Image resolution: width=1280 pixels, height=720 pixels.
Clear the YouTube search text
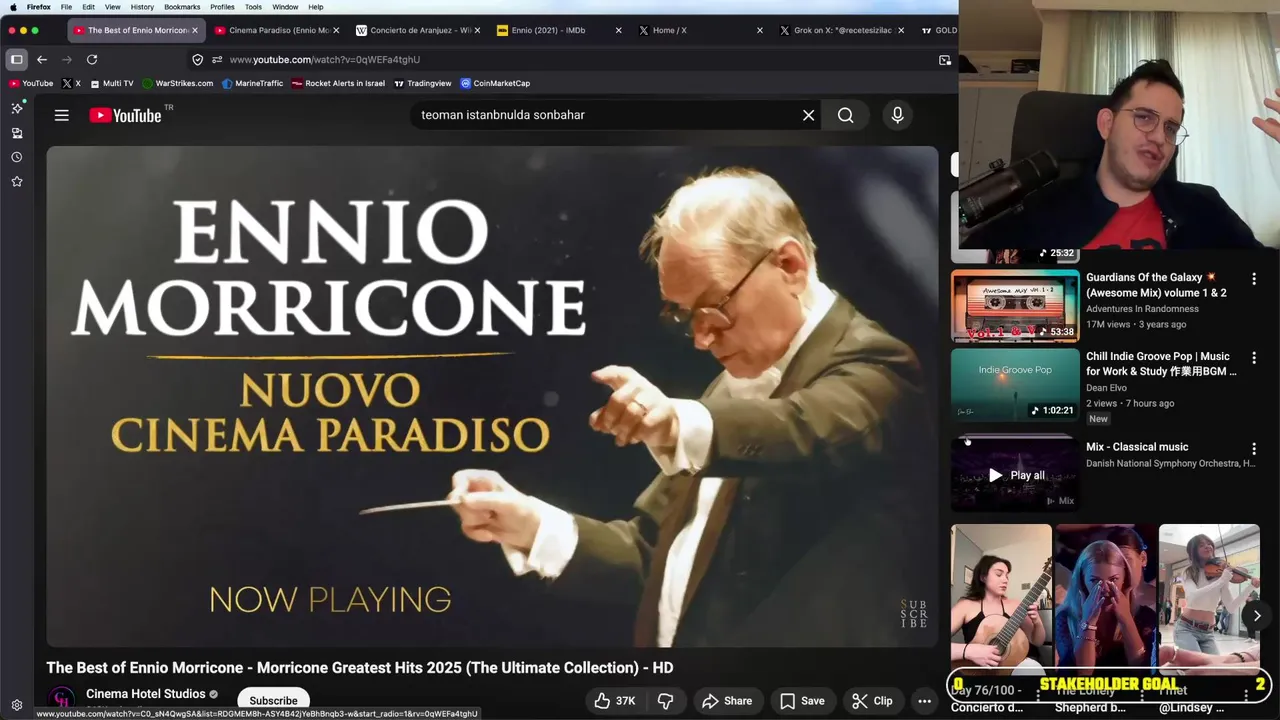808,115
